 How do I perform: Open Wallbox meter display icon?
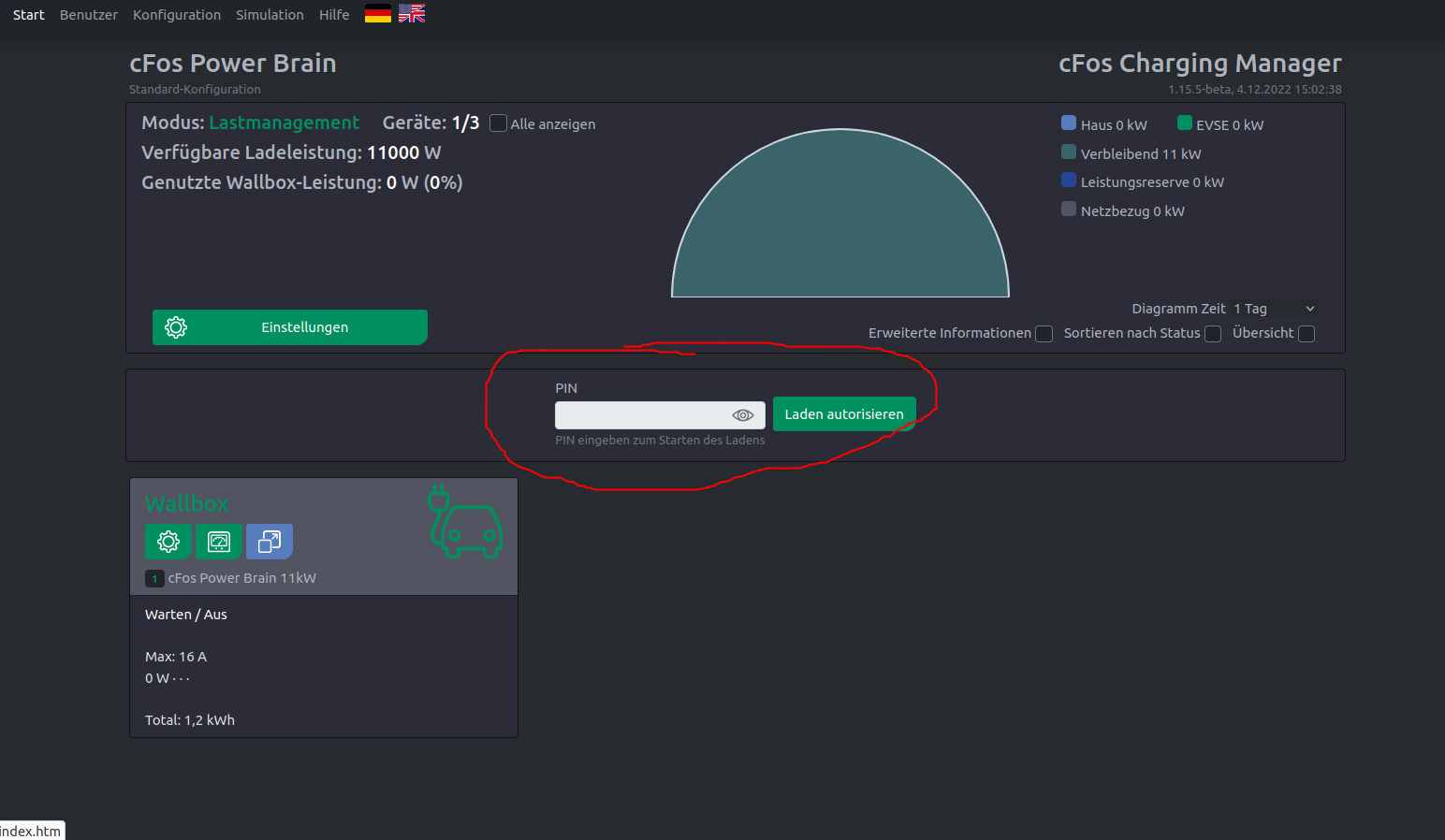point(219,542)
